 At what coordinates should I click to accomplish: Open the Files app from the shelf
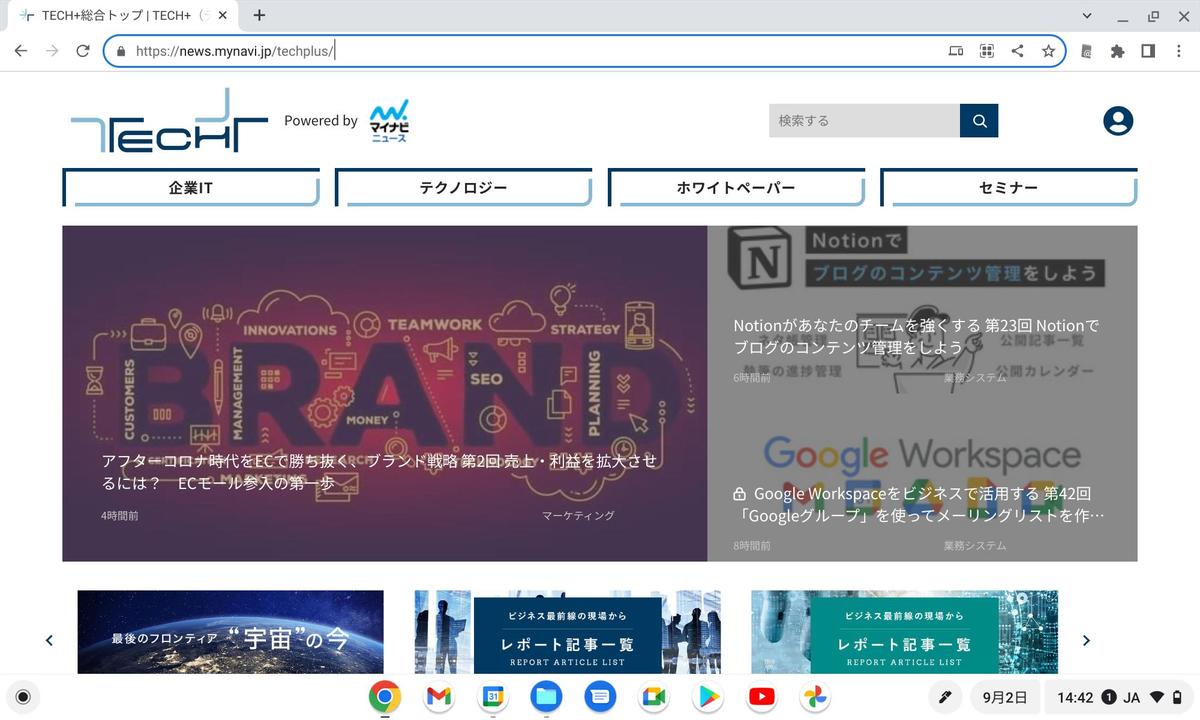(546, 697)
